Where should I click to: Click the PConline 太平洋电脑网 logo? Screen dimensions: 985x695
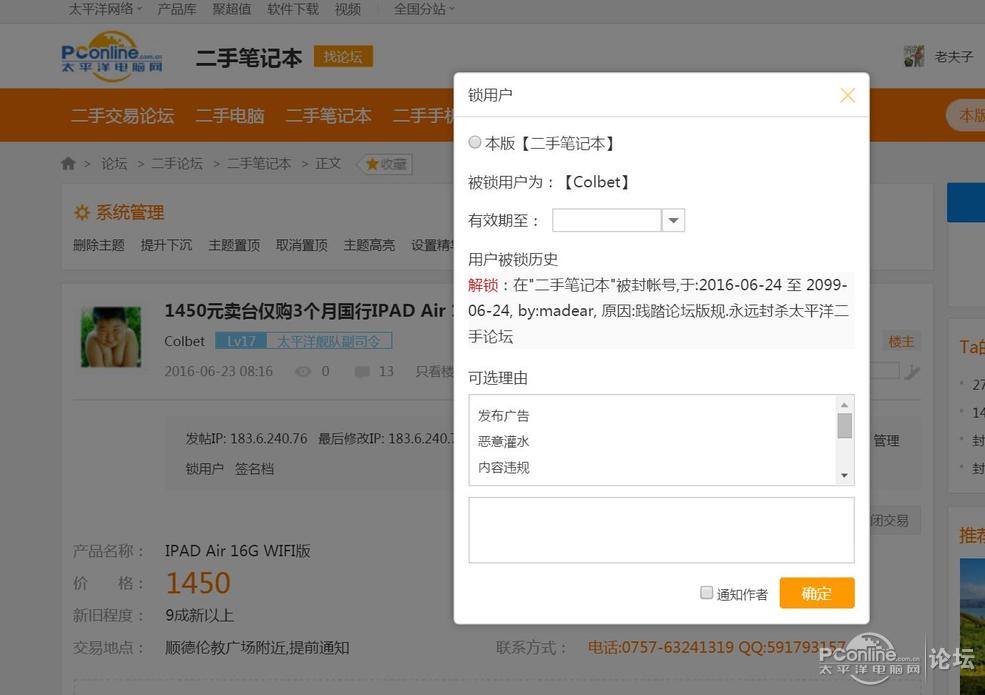click(x=112, y=57)
